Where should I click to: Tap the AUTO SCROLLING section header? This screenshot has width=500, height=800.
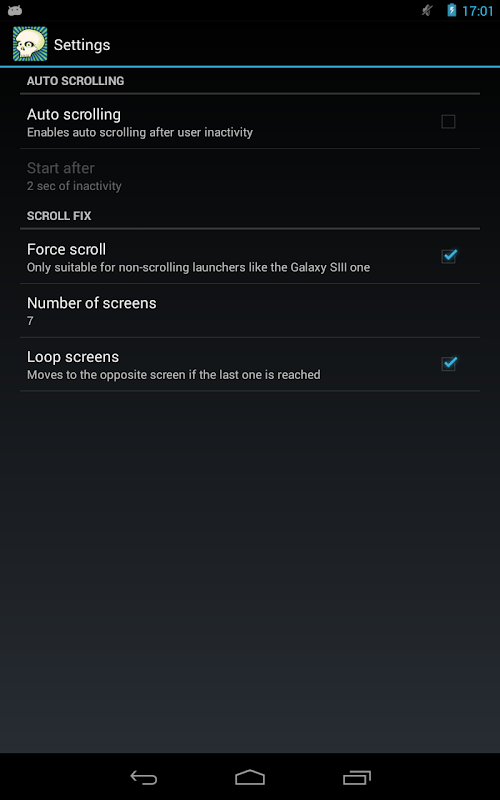[76, 81]
